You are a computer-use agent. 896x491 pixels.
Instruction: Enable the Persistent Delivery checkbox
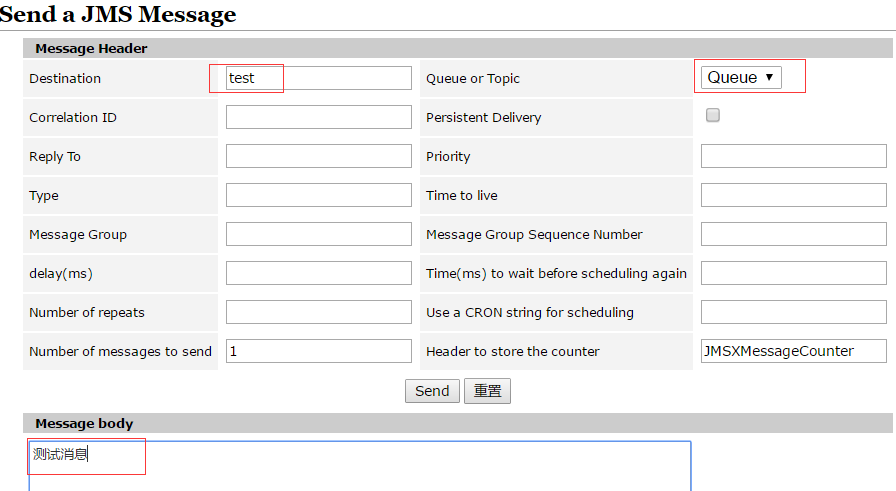(x=713, y=116)
